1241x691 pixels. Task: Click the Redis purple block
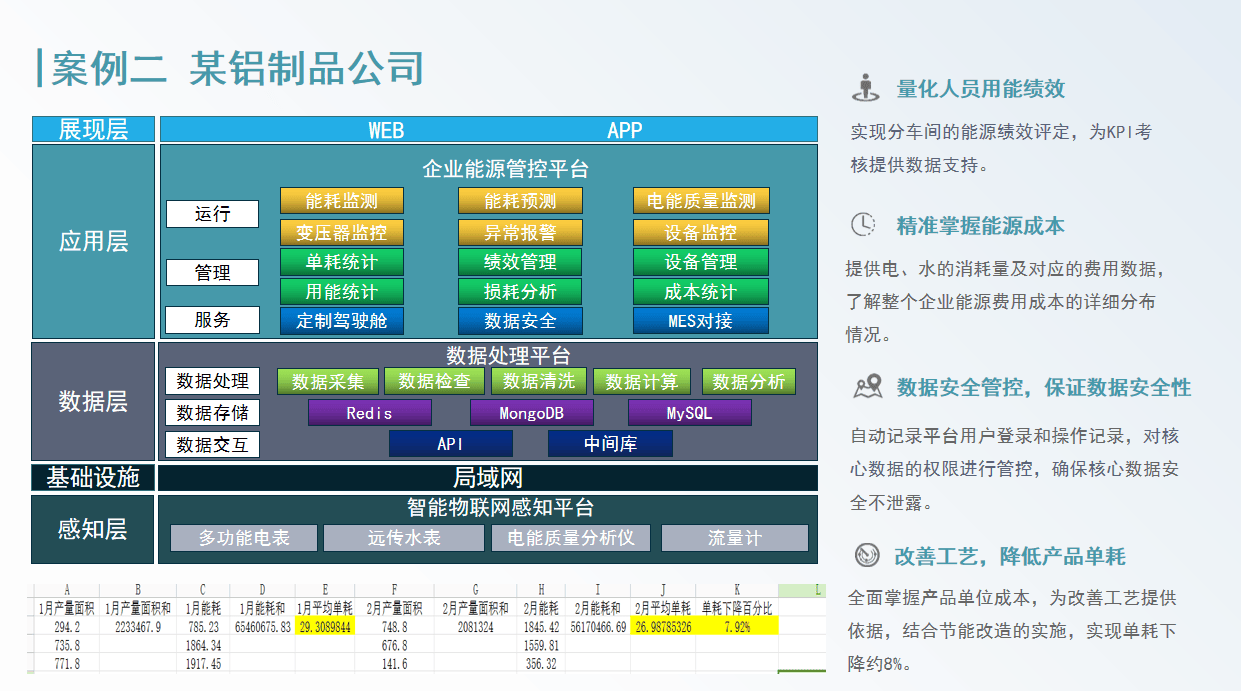pyautogui.click(x=370, y=412)
